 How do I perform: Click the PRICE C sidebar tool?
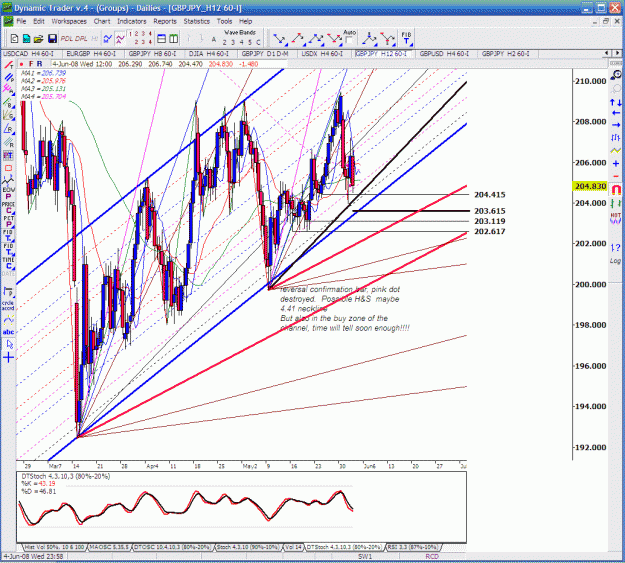tap(8, 207)
